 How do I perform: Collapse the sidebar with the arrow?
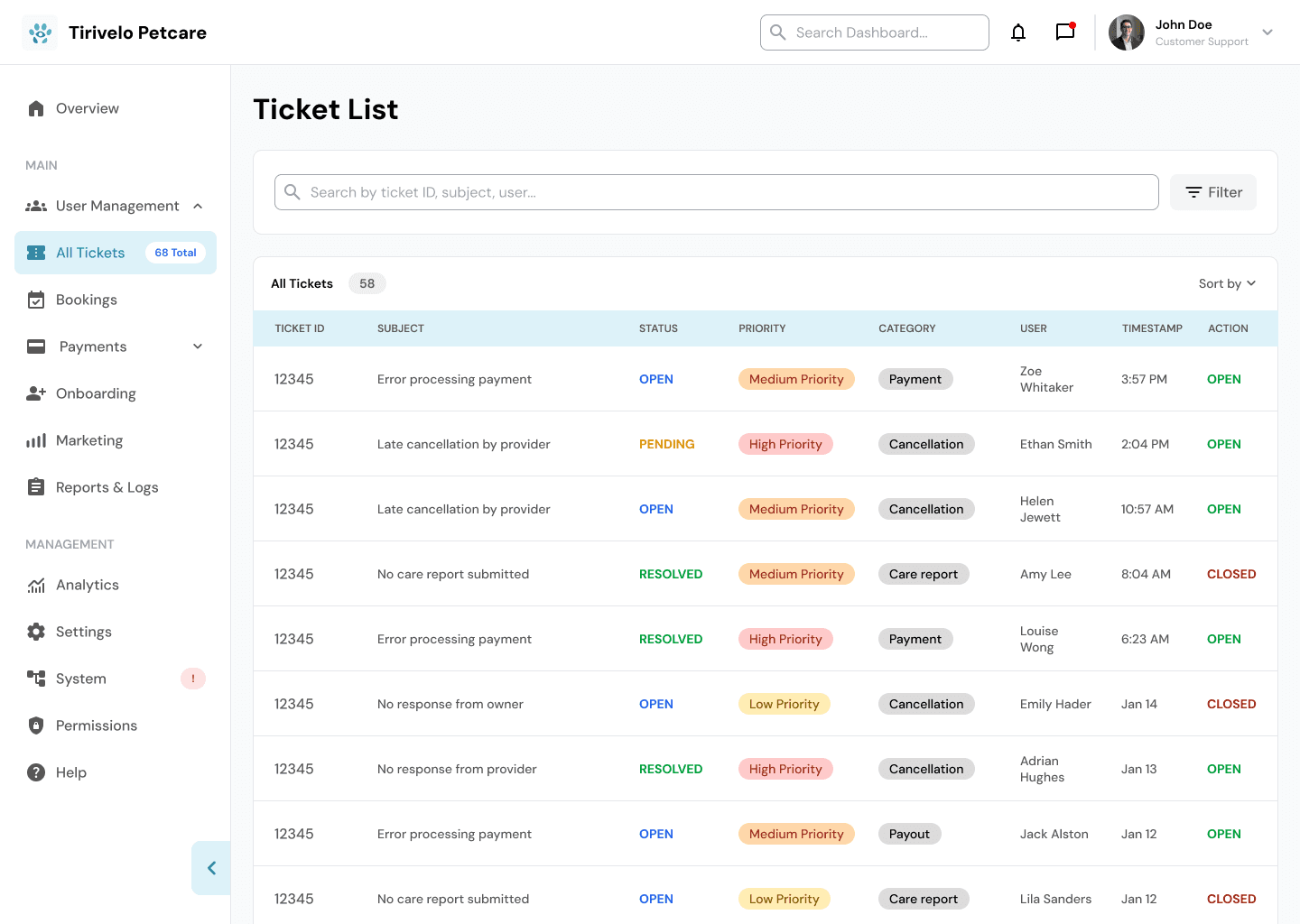click(211, 868)
